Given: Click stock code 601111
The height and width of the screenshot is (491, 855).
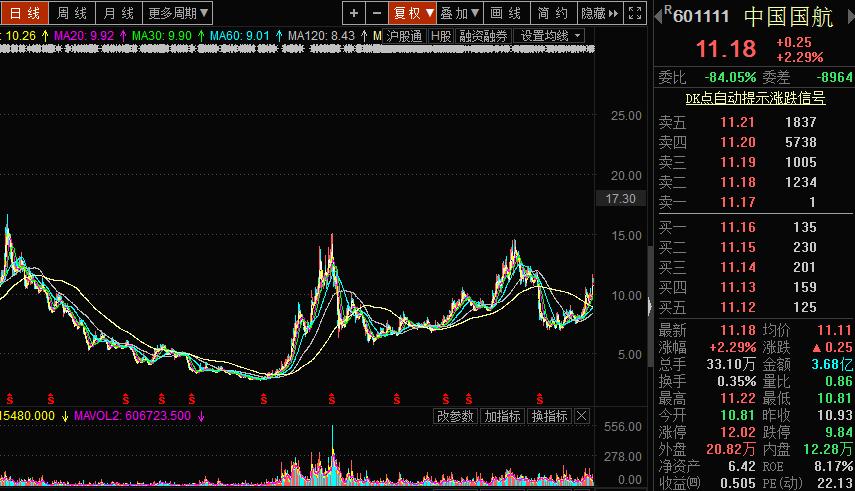Looking at the screenshot, I should click(701, 16).
